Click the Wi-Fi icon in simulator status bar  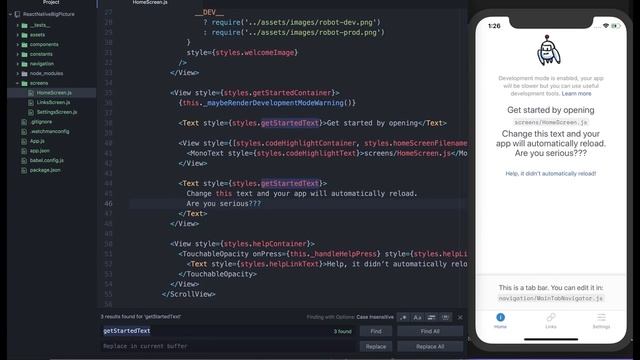point(606,26)
